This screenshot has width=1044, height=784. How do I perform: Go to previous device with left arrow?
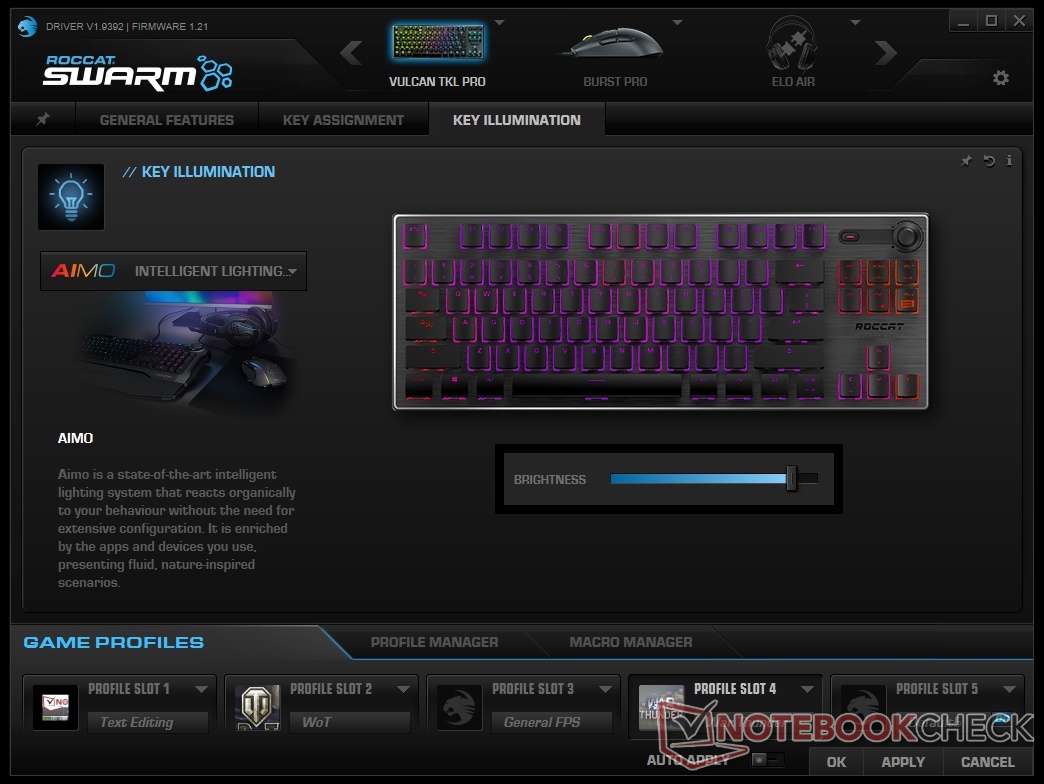click(x=351, y=53)
